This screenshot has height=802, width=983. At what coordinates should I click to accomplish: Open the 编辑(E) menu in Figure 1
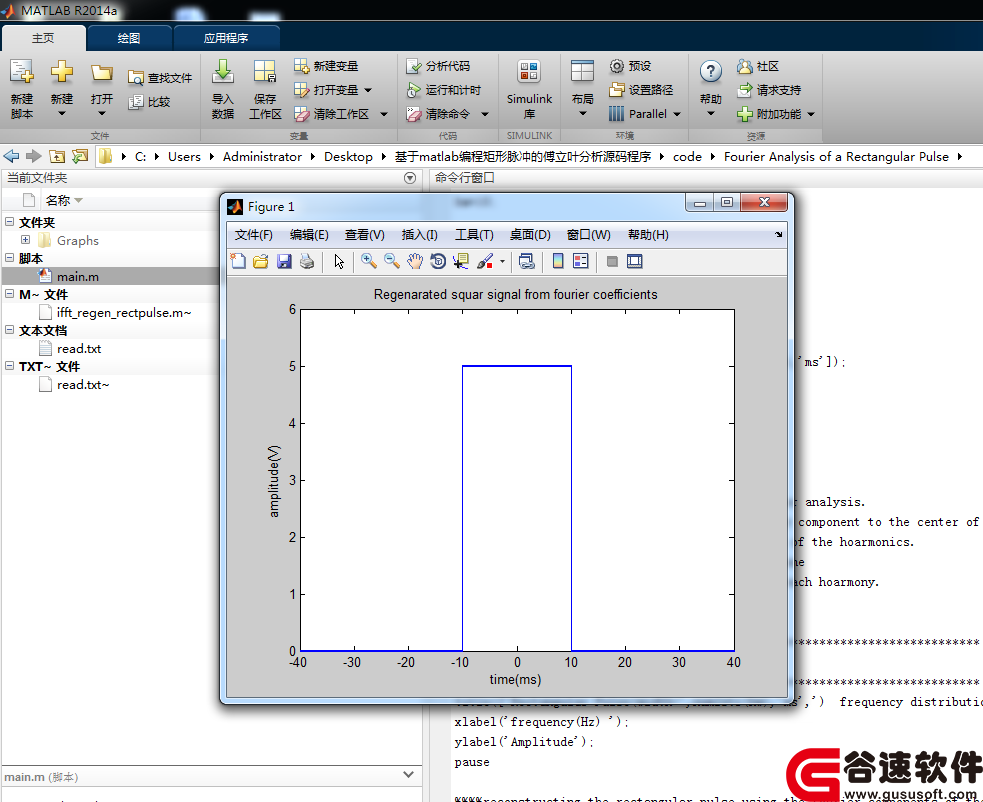click(x=309, y=235)
